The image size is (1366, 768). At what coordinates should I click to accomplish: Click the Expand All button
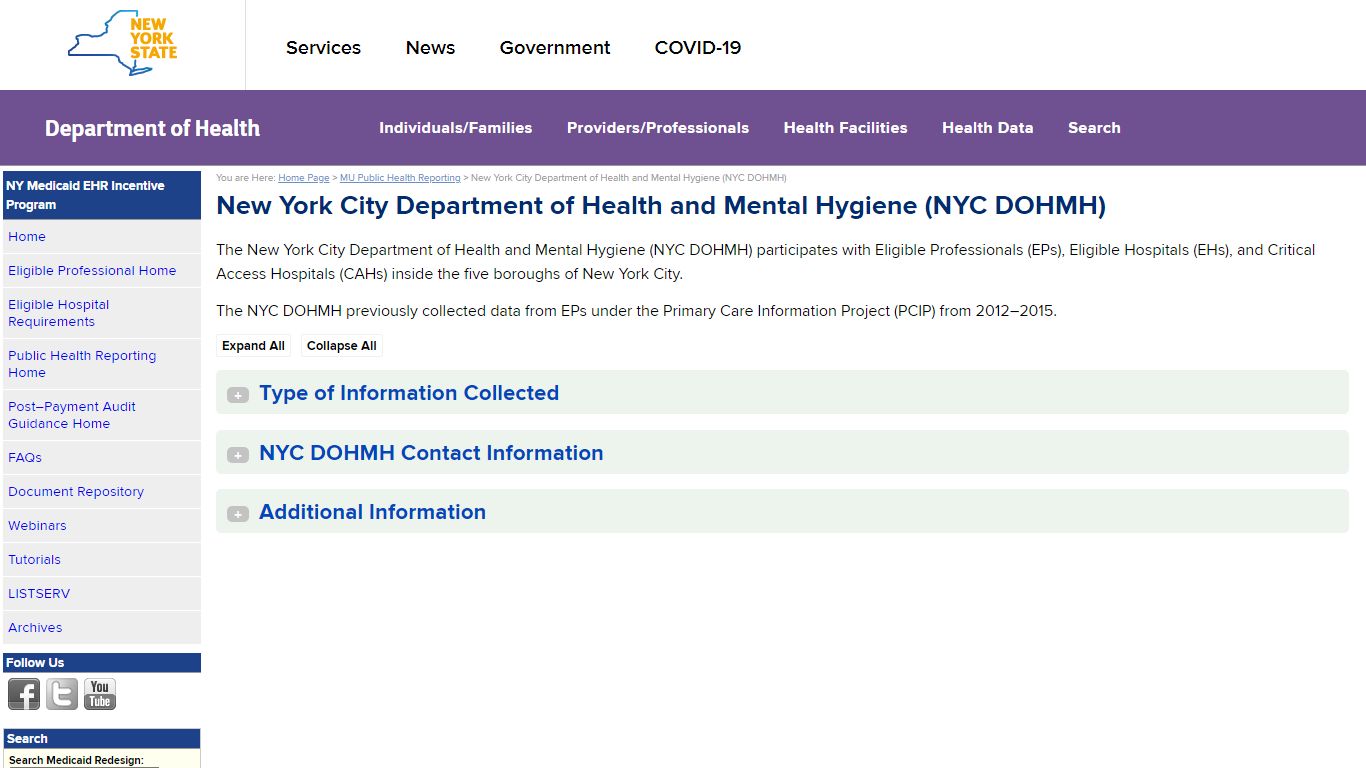pos(253,346)
